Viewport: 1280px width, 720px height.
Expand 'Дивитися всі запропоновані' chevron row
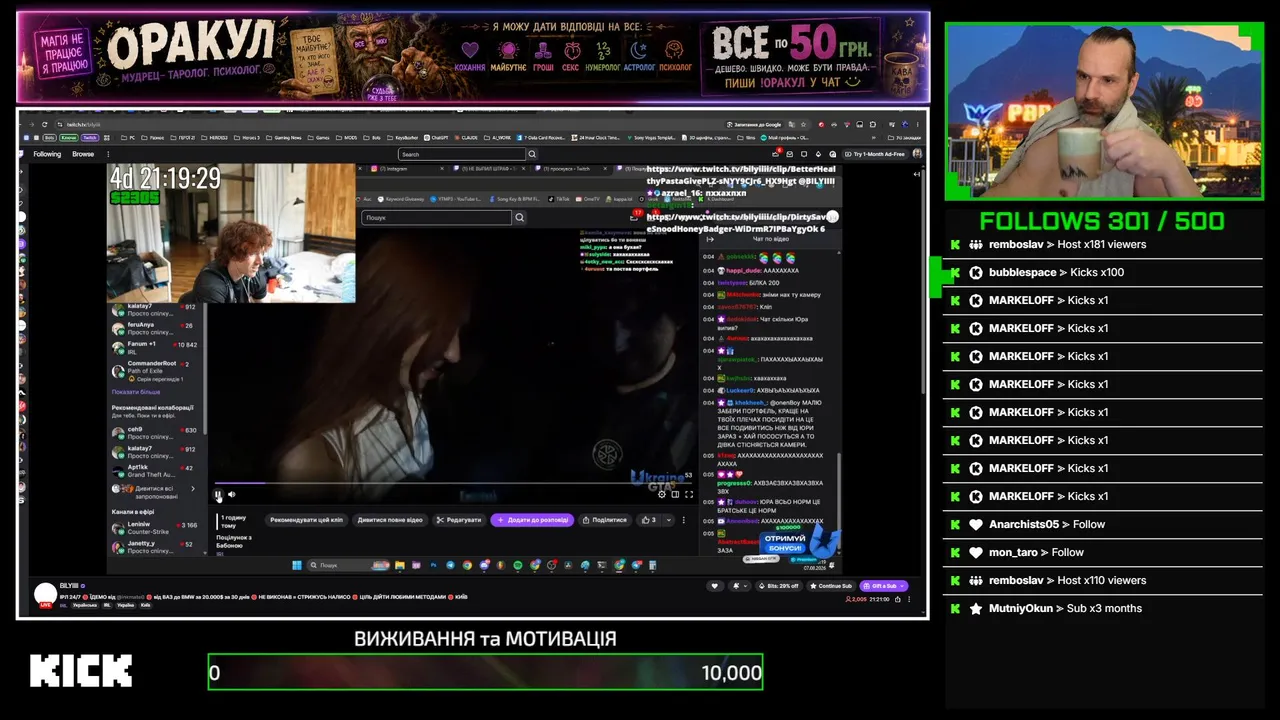coord(155,490)
